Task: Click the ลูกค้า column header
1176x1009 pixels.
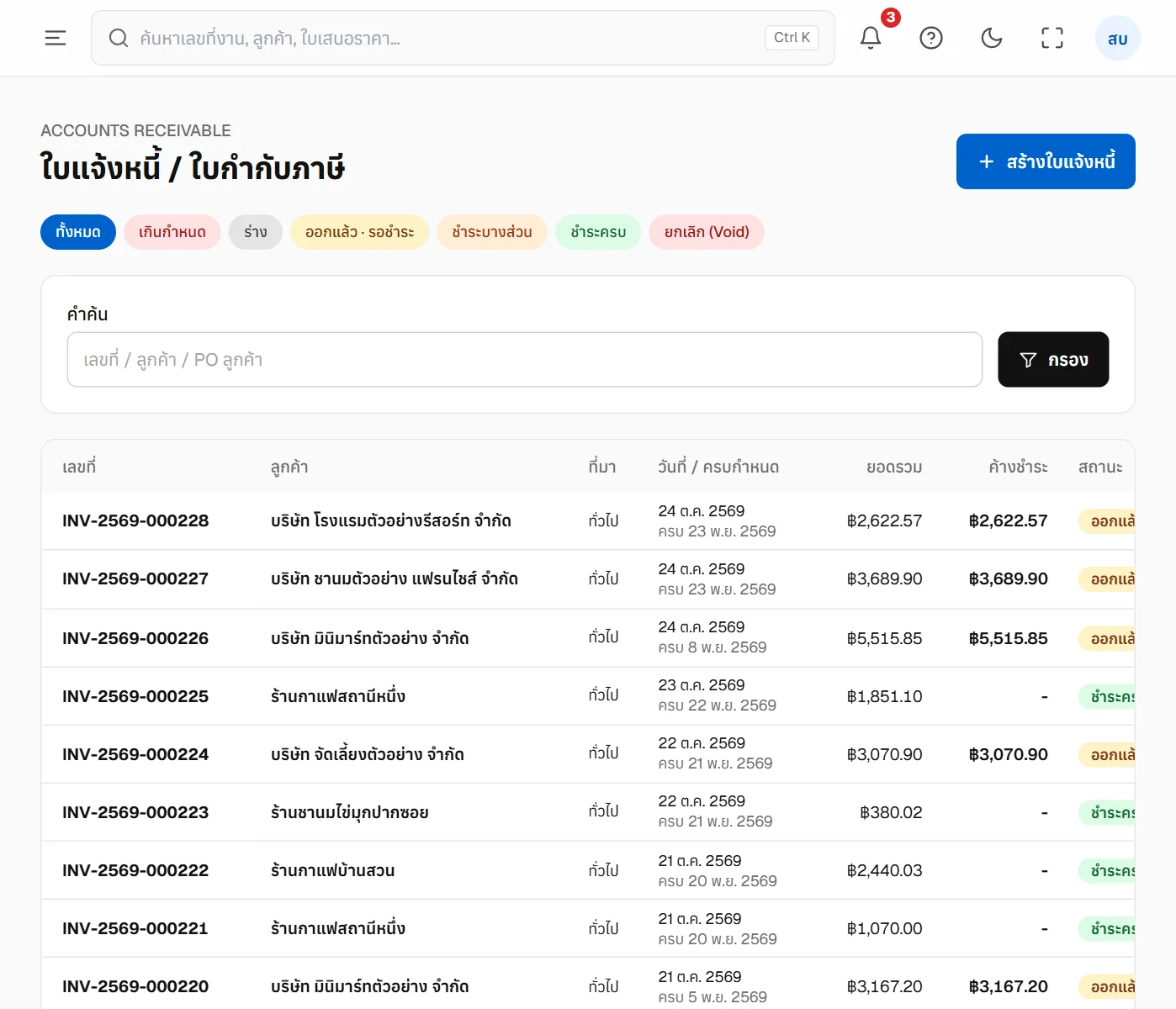Action: pyautogui.click(x=289, y=467)
